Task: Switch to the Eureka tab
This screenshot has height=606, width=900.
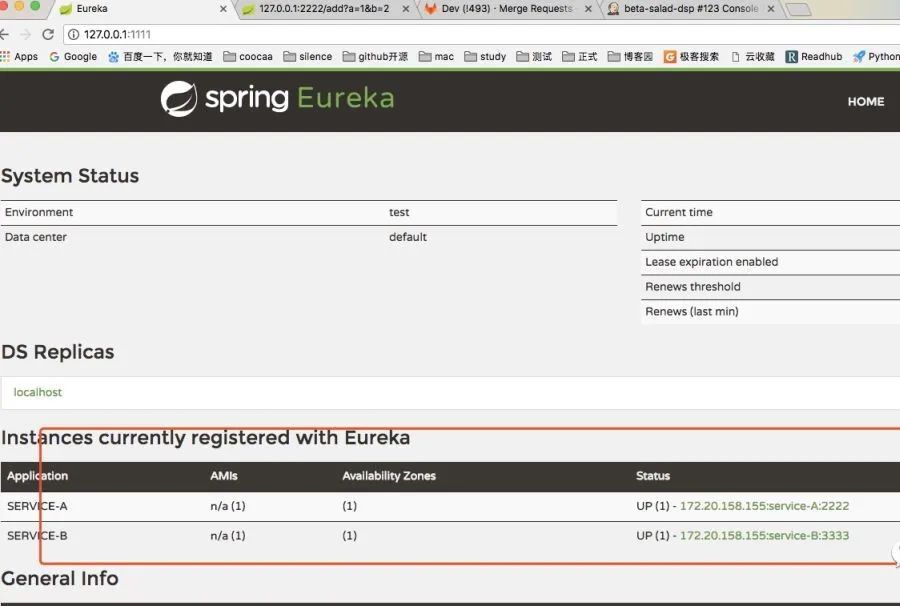Action: pos(141,9)
